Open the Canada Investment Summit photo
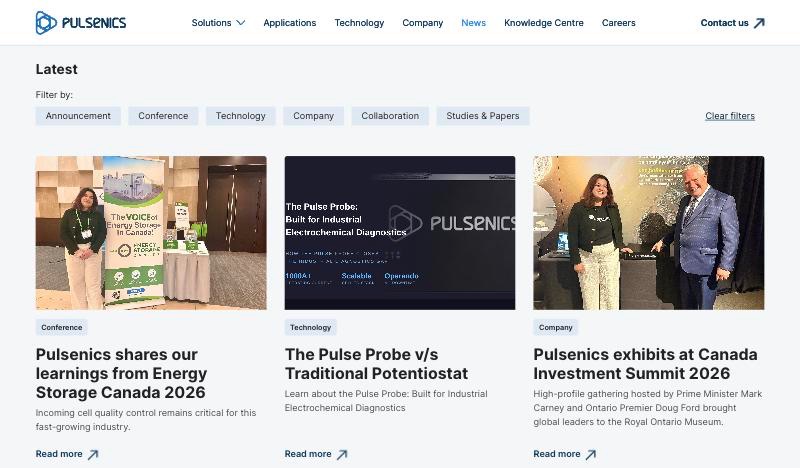This screenshot has height=468, width=800. point(648,233)
